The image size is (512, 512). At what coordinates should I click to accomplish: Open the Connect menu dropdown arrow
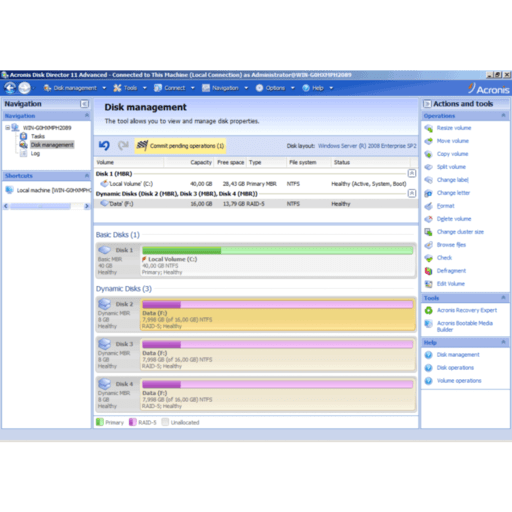coord(193,88)
